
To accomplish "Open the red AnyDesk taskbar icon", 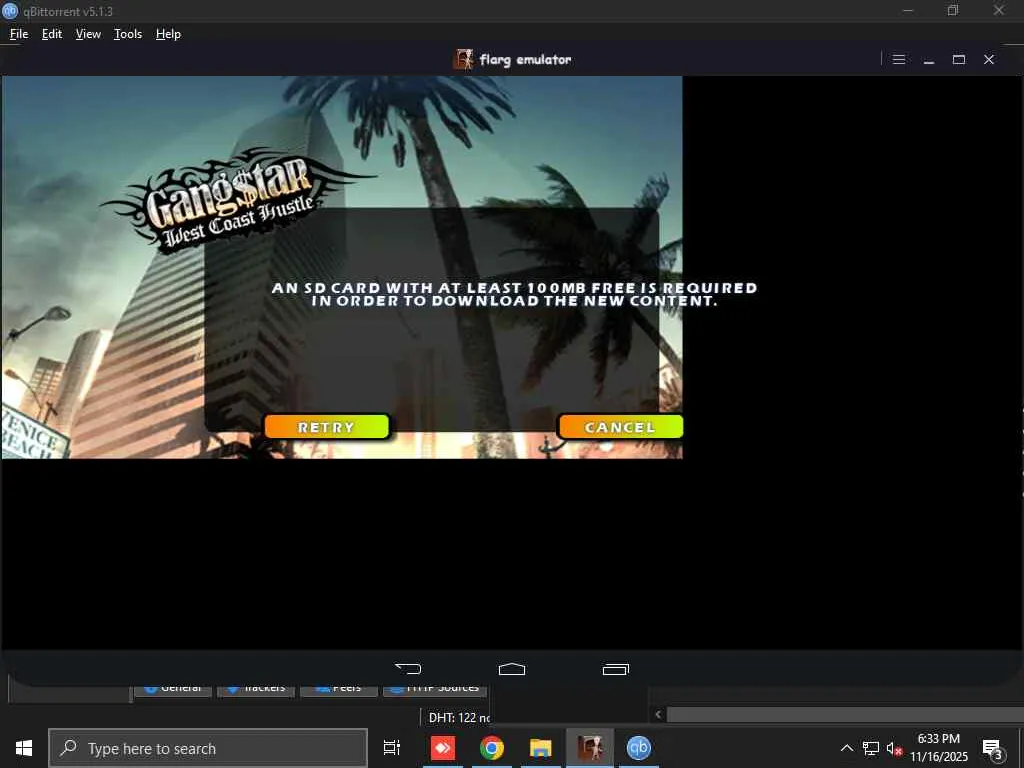I will (x=443, y=748).
